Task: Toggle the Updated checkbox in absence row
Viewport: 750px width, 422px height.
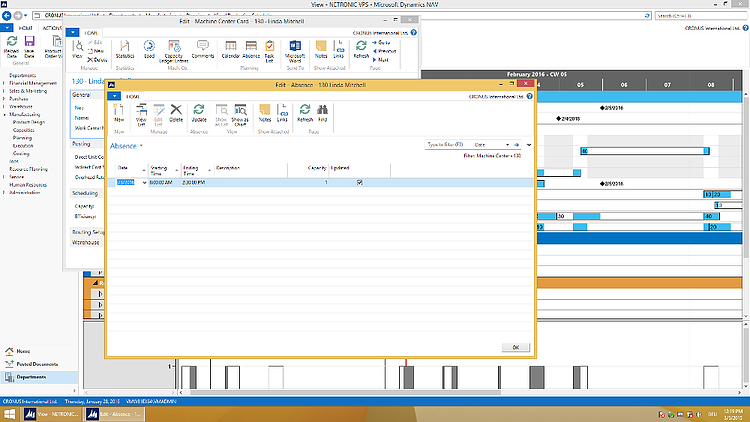Action: [360, 182]
